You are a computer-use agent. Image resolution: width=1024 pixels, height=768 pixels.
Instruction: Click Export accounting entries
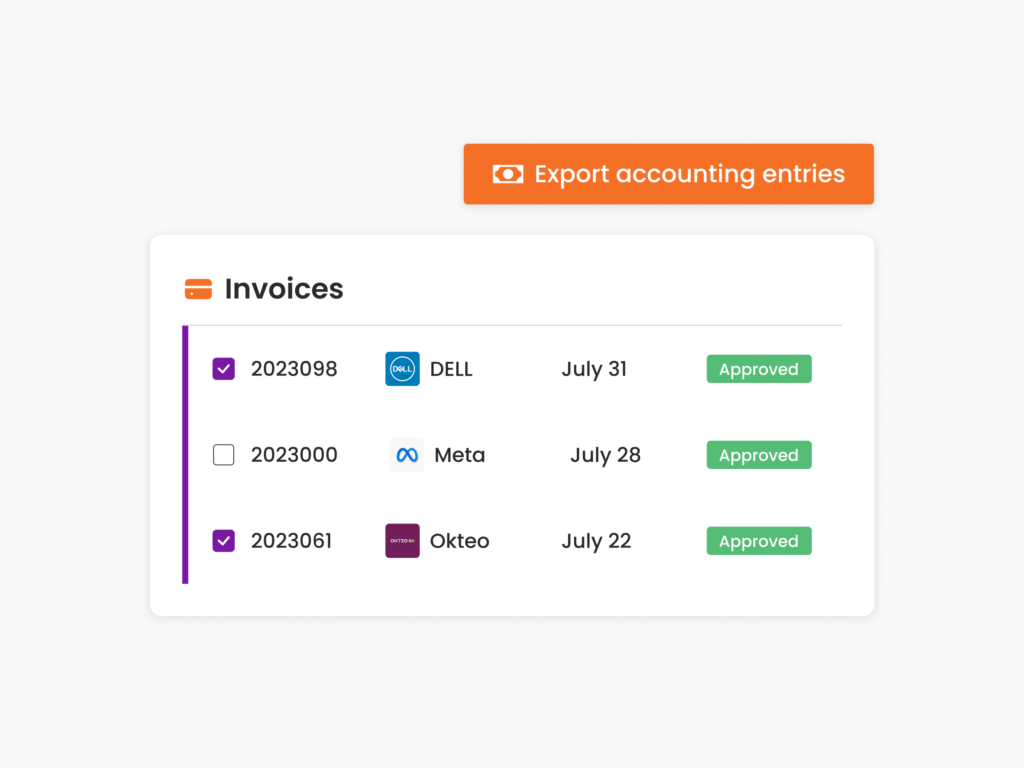668,173
